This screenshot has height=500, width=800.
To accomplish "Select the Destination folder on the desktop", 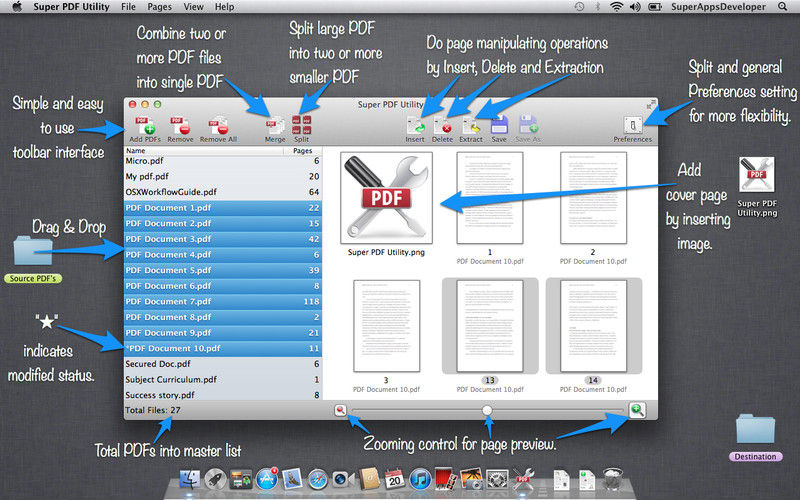I will [x=756, y=429].
